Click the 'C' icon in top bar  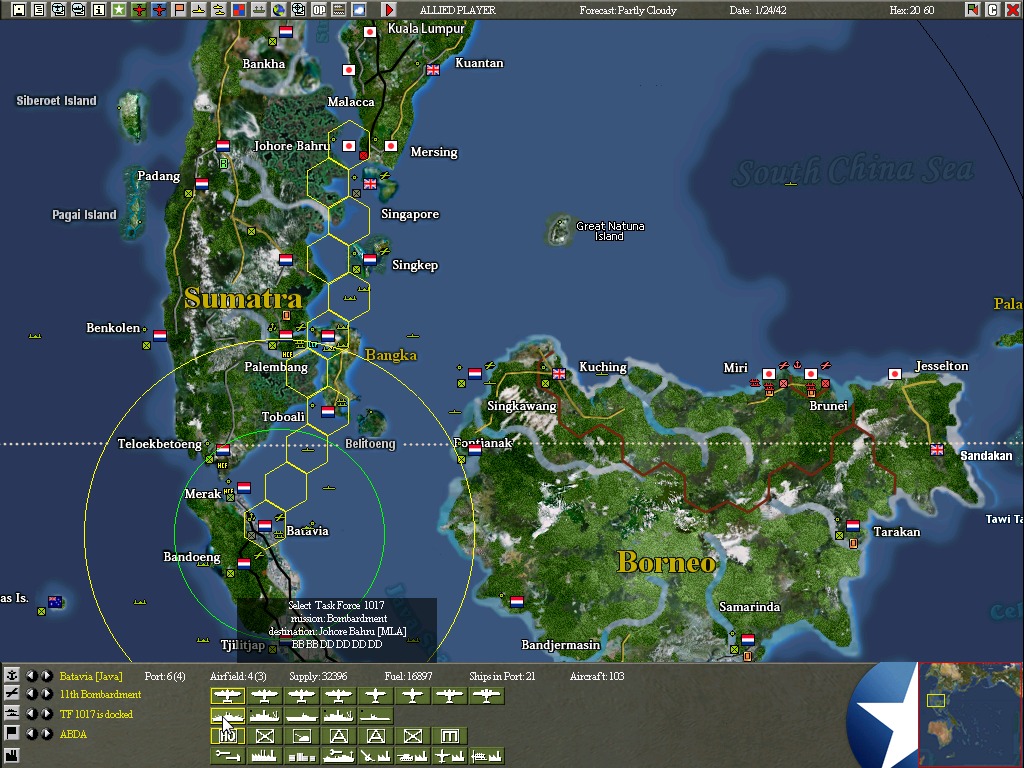(993, 10)
